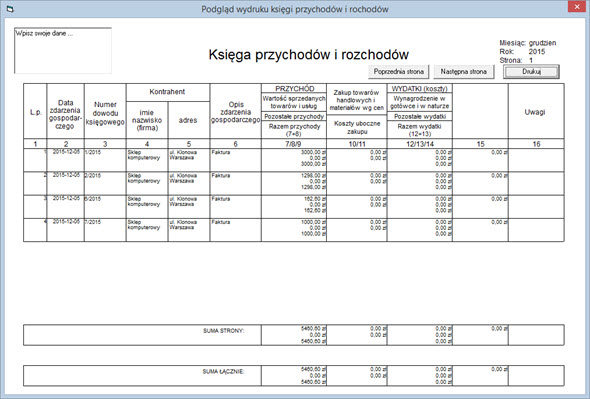
Task: Click the 162,60 zł revenue value in row 3
Action: (x=315, y=199)
